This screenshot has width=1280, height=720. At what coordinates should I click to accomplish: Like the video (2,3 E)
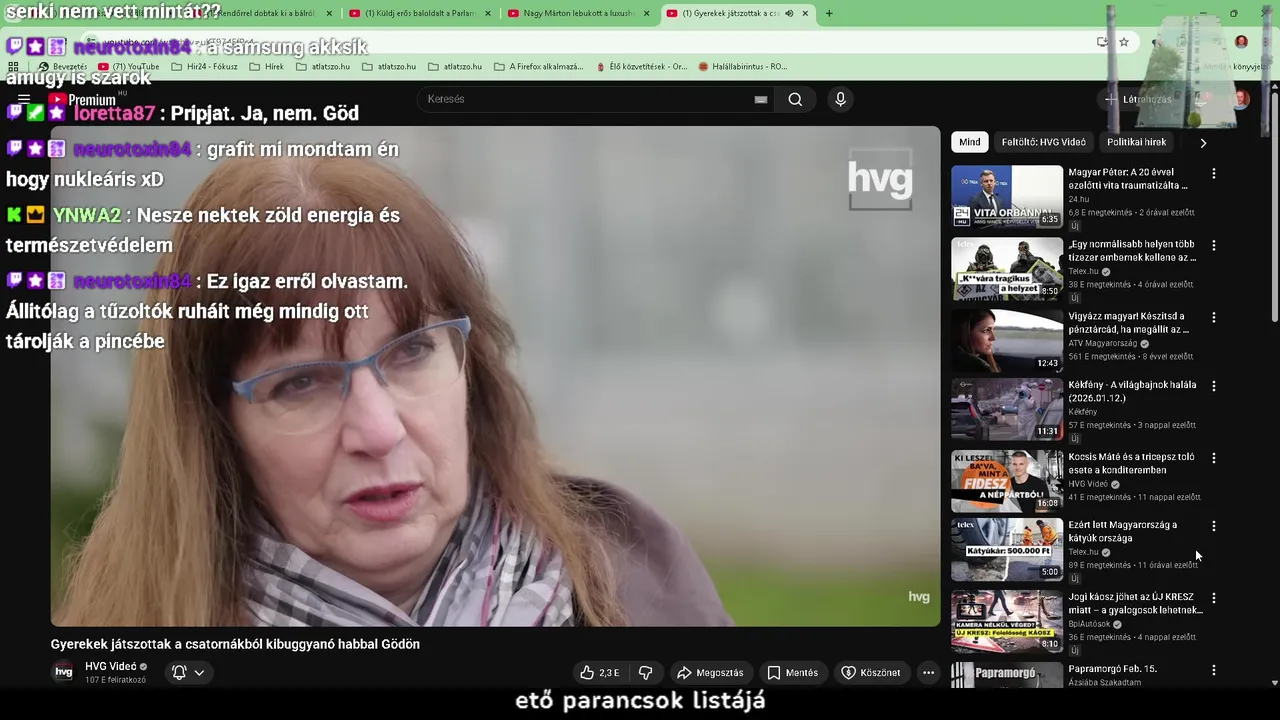(x=600, y=673)
